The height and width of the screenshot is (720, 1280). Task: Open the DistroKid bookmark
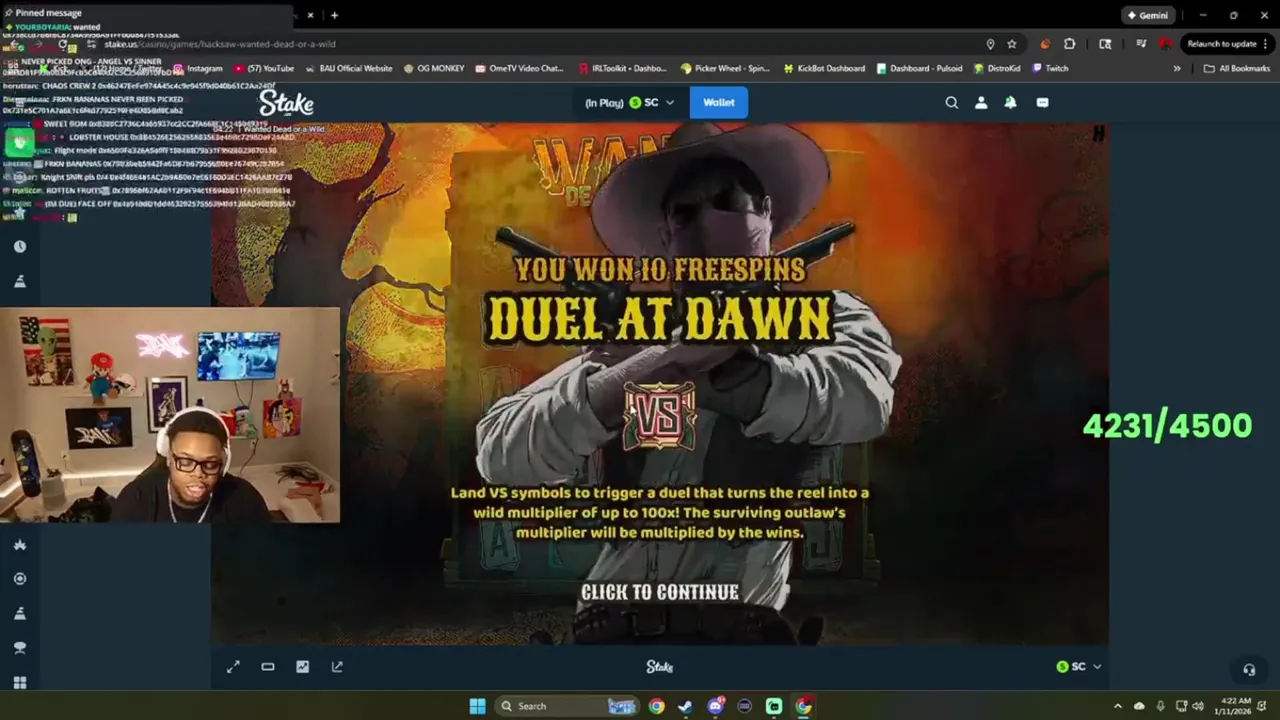(x=996, y=68)
